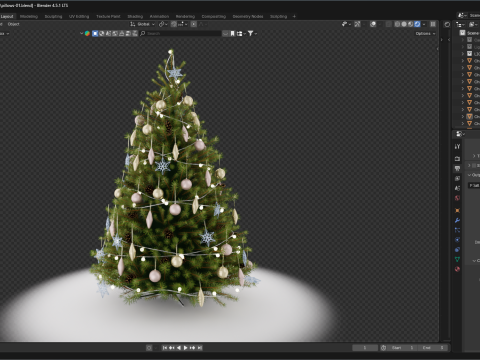Viewport: 480px width, 360px height.
Task: Switch to Material Preview shading
Action: 410,24
